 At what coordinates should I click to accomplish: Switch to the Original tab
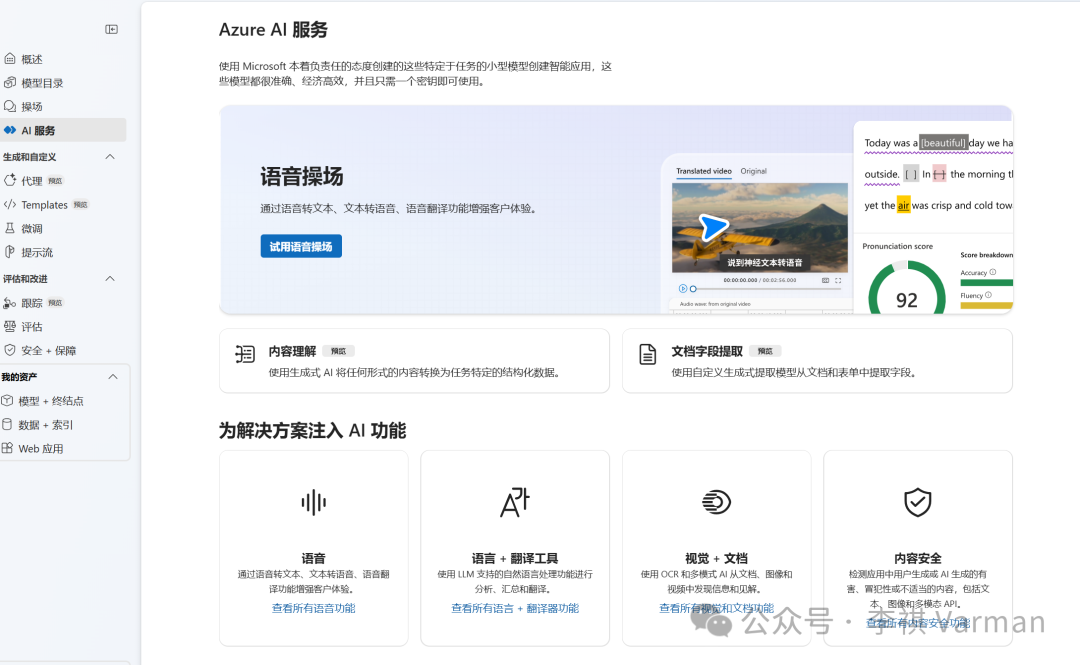click(754, 171)
